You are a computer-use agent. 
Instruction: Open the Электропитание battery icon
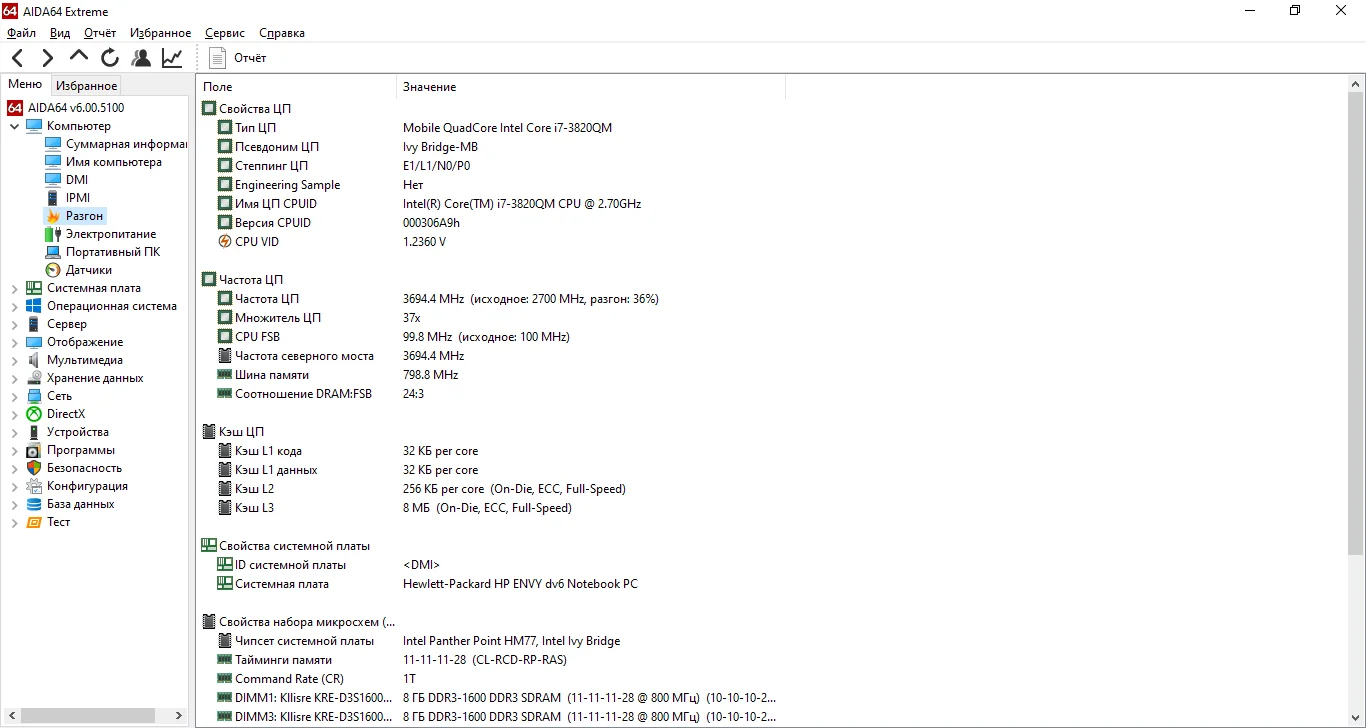click(x=53, y=234)
